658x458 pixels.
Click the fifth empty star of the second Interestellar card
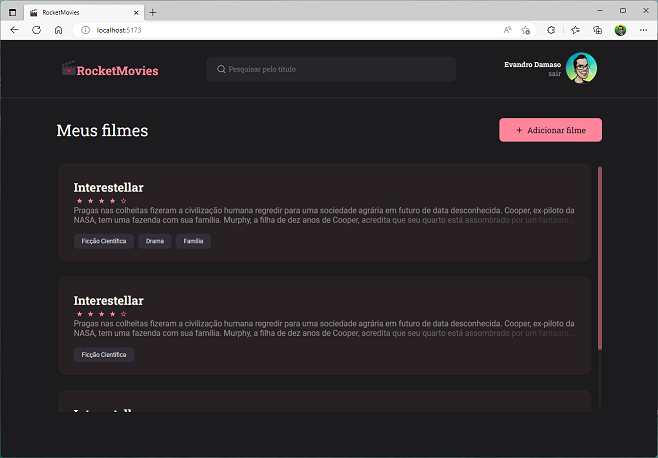pos(123,314)
